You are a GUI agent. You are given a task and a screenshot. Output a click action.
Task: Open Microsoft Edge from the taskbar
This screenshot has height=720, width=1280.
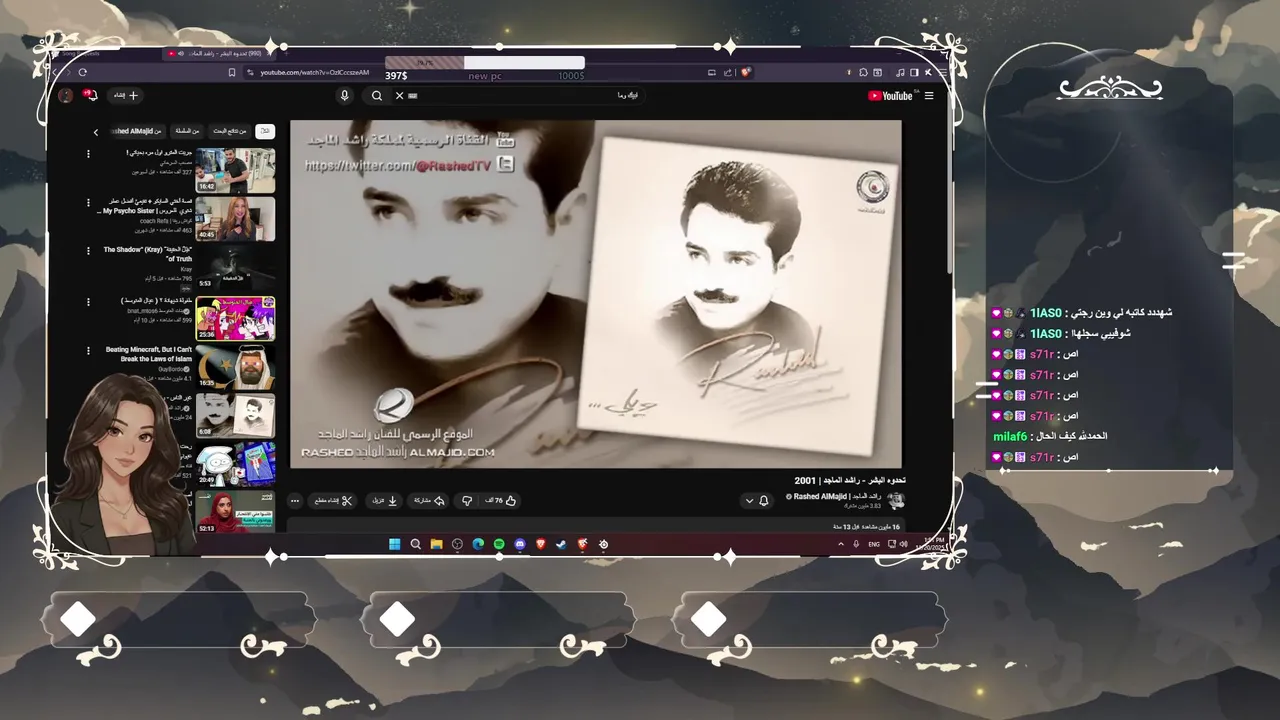pyautogui.click(x=478, y=544)
